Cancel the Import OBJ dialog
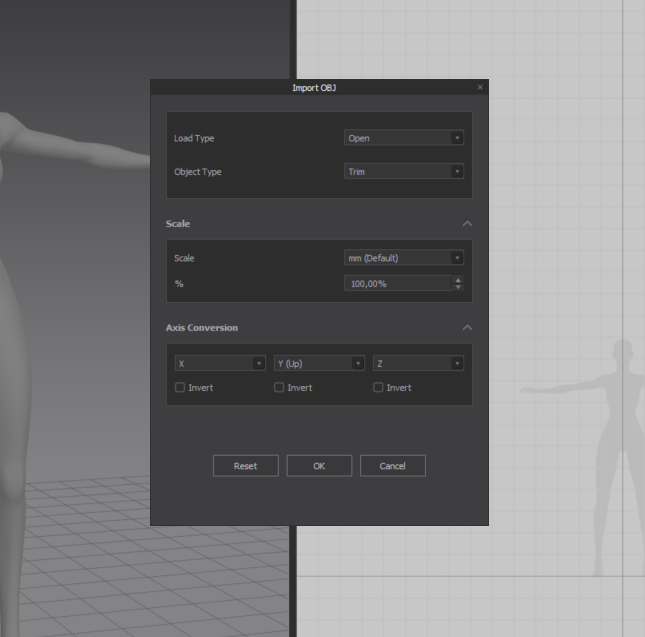645x637 pixels. click(x=392, y=466)
